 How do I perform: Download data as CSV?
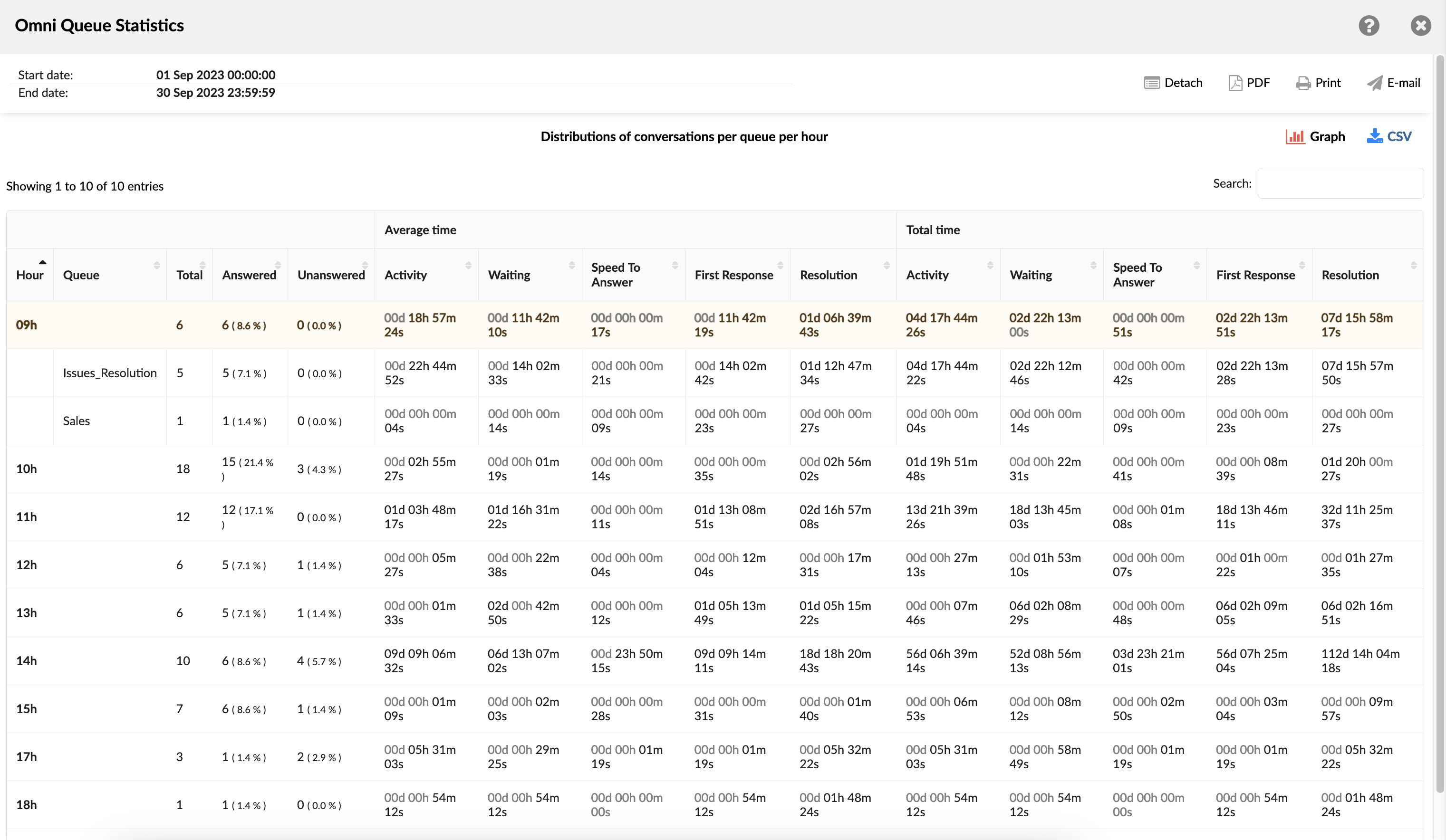(x=1399, y=136)
